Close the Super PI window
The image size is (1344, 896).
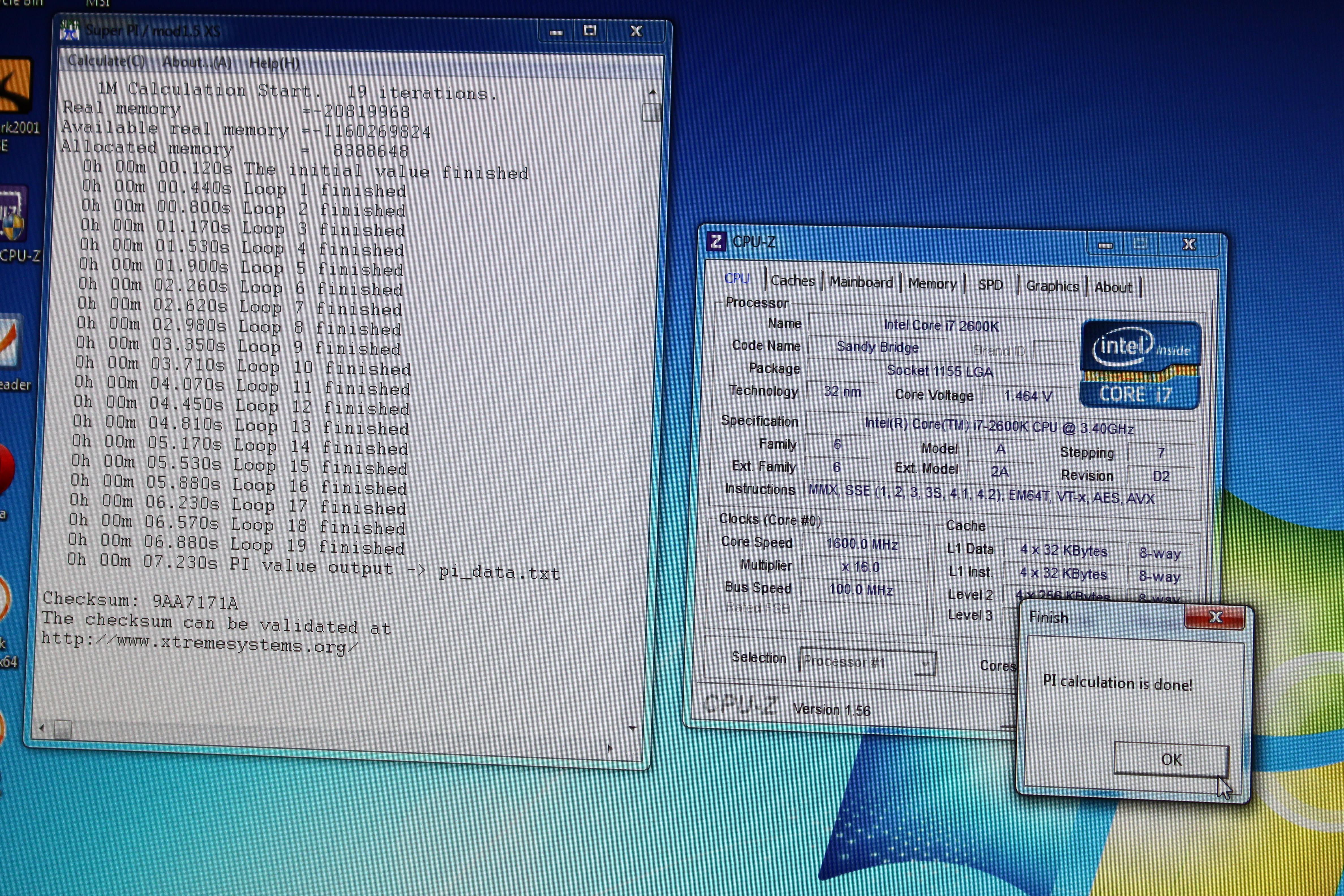coord(636,31)
